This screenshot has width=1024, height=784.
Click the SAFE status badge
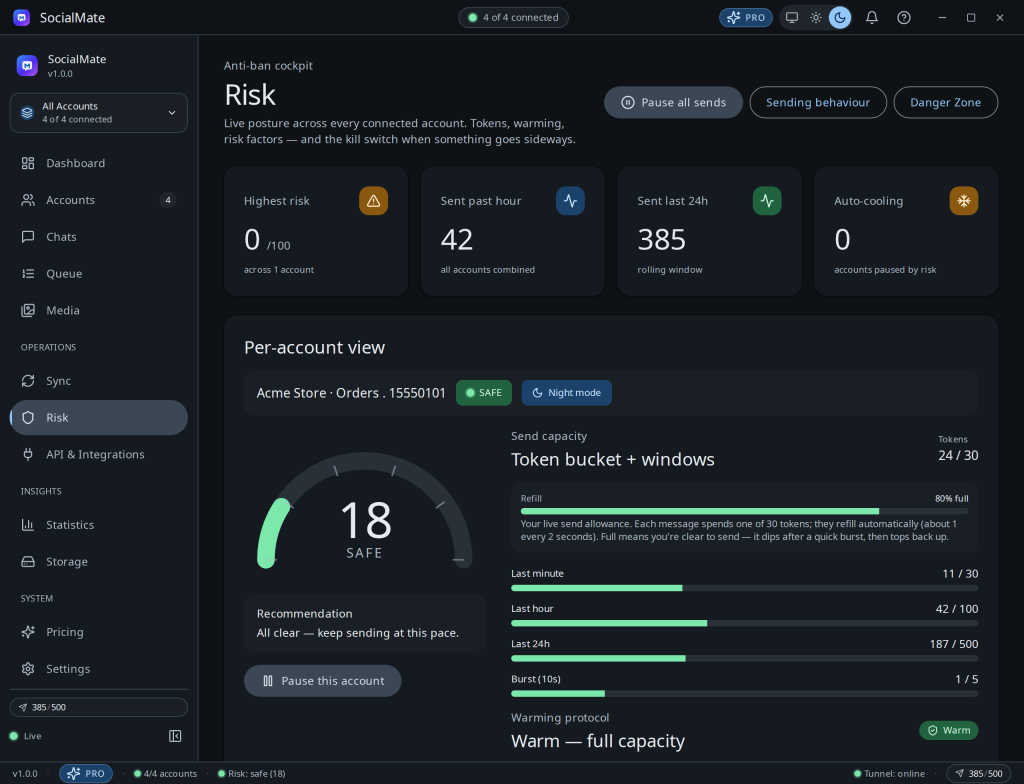[x=484, y=393]
